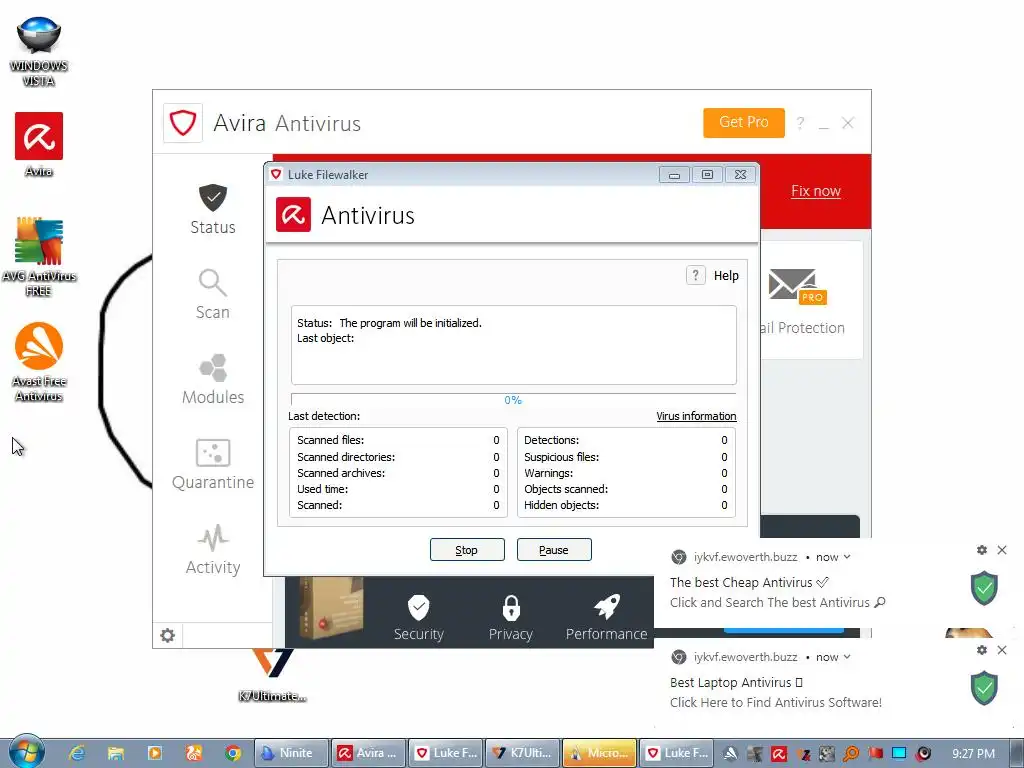Open Avira settings gear icon
Image resolution: width=1024 pixels, height=768 pixels.
click(x=168, y=635)
